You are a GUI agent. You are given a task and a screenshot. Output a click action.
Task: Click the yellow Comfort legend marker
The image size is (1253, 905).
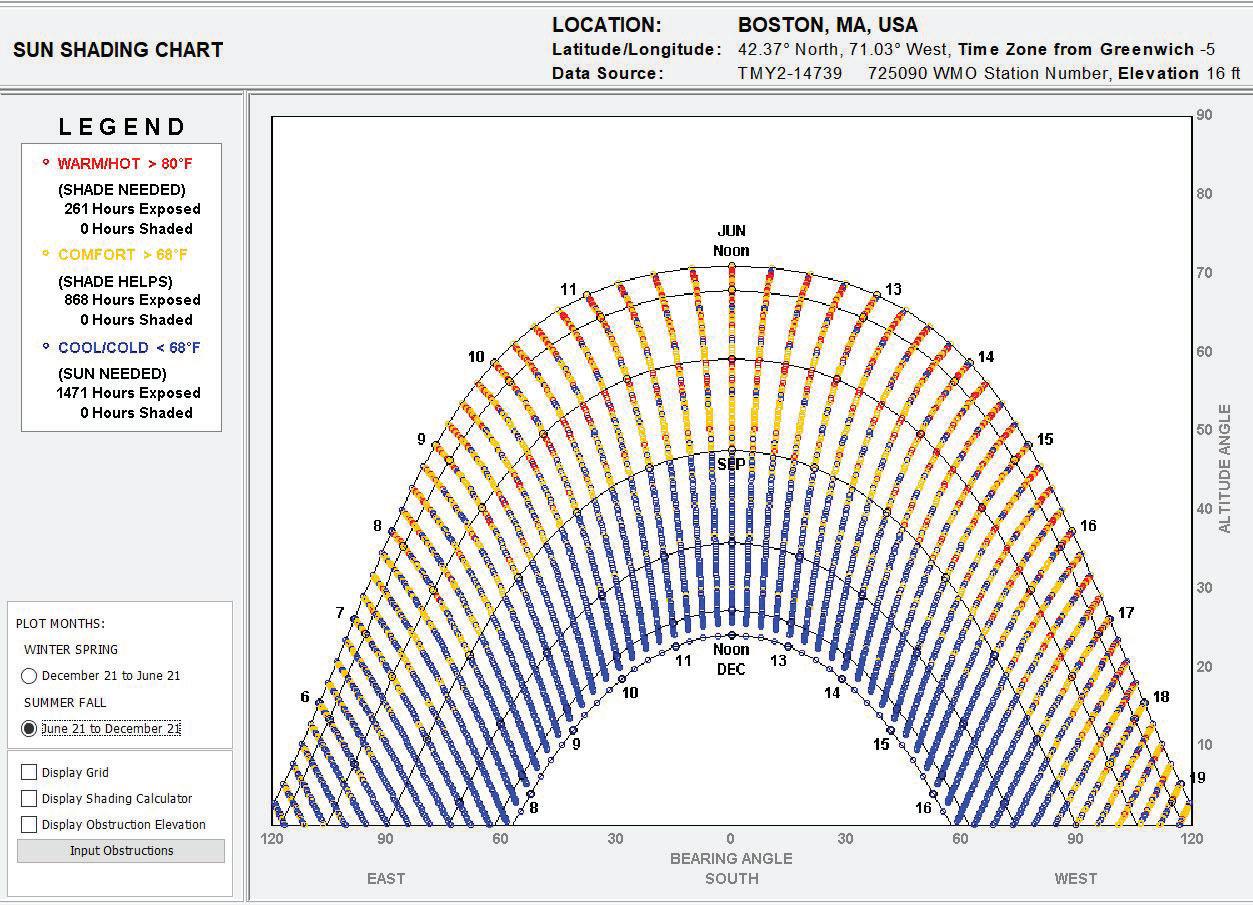45,254
